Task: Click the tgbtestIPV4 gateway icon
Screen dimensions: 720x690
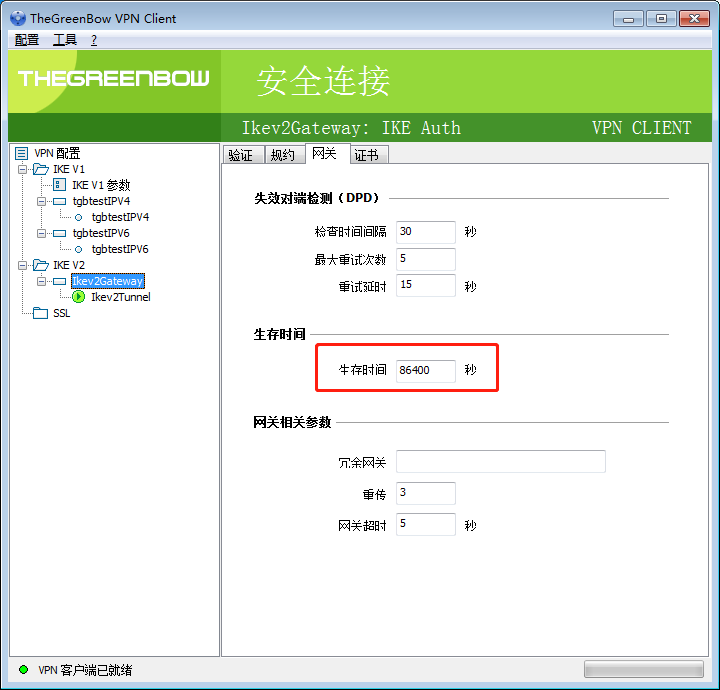Action: pyautogui.click(x=60, y=201)
